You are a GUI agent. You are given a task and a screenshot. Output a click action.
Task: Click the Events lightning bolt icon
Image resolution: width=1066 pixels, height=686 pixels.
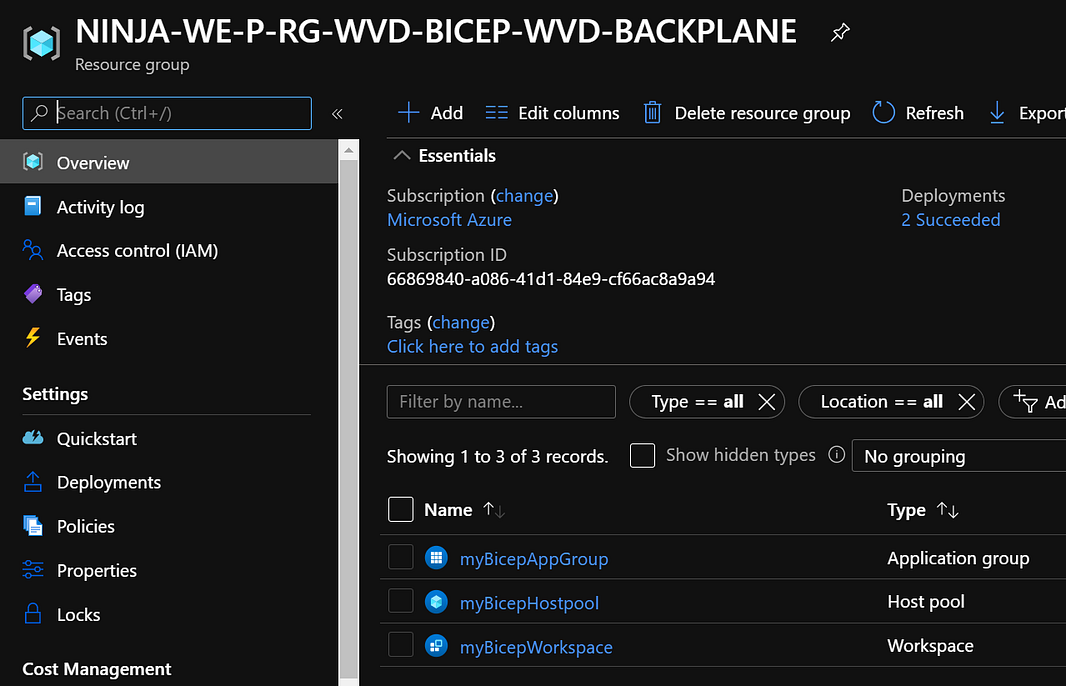click(33, 338)
